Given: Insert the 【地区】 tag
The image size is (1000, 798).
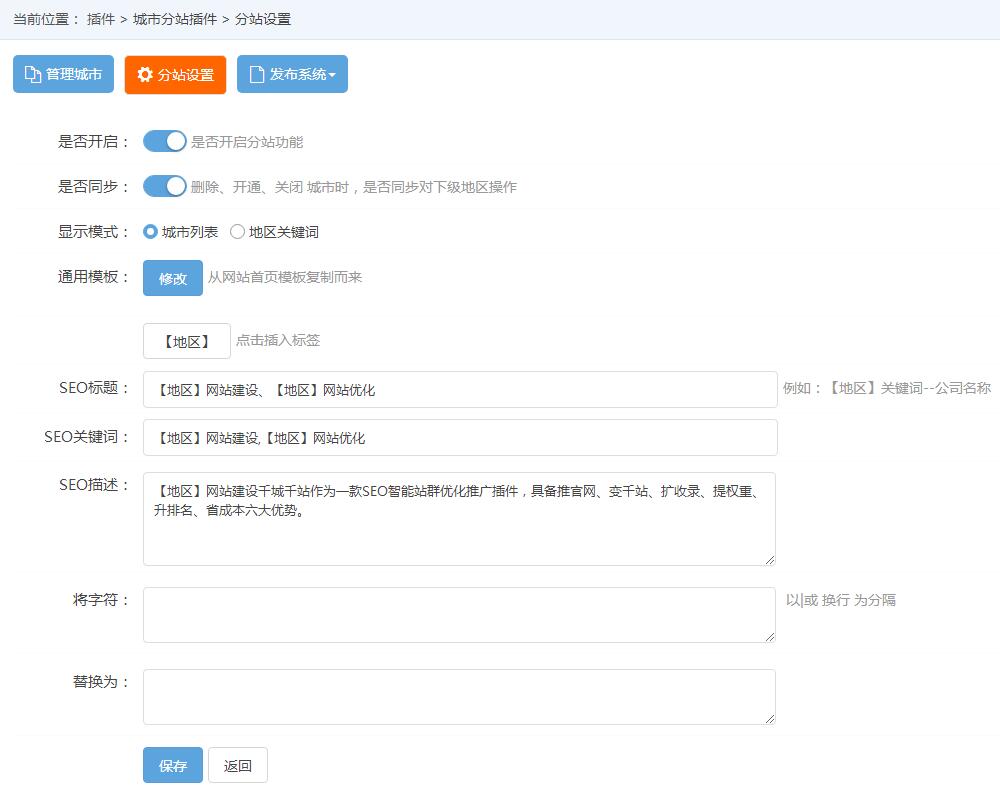Looking at the screenshot, I should (x=186, y=341).
